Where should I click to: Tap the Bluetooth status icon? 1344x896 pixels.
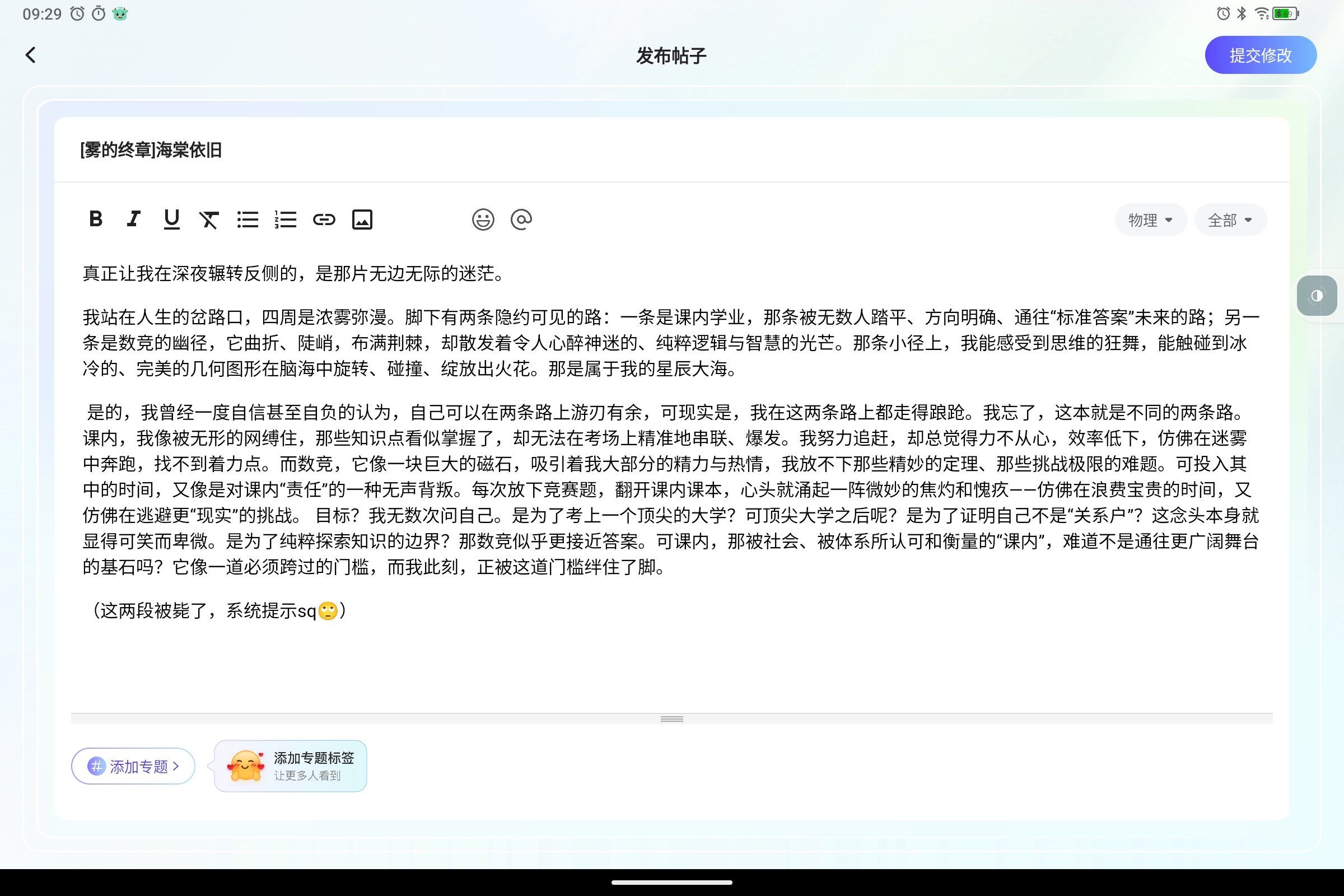pos(1242,13)
